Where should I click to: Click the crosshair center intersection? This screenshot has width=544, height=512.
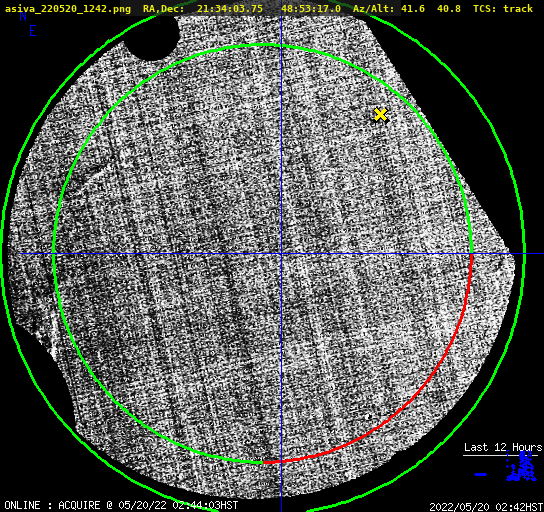pyautogui.click(x=281, y=254)
